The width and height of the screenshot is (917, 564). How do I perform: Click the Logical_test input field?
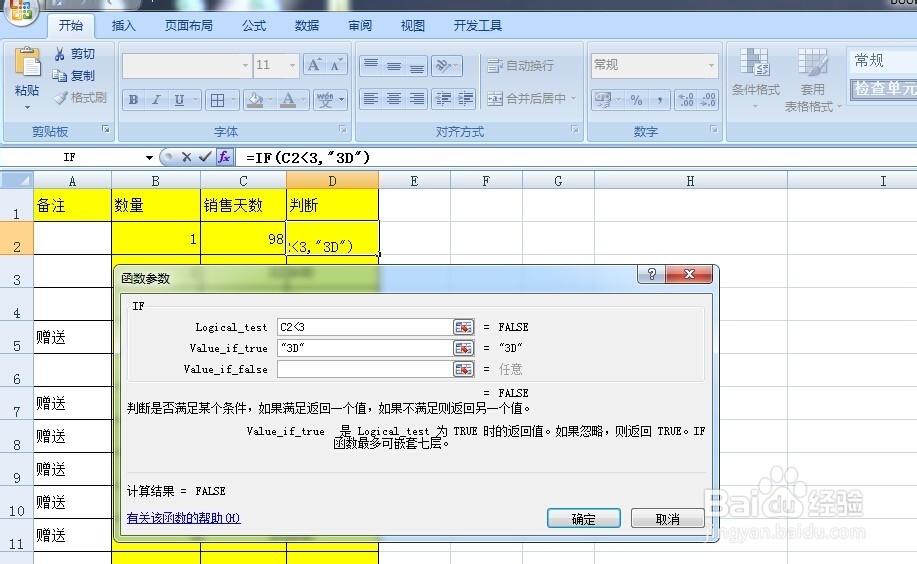point(365,327)
